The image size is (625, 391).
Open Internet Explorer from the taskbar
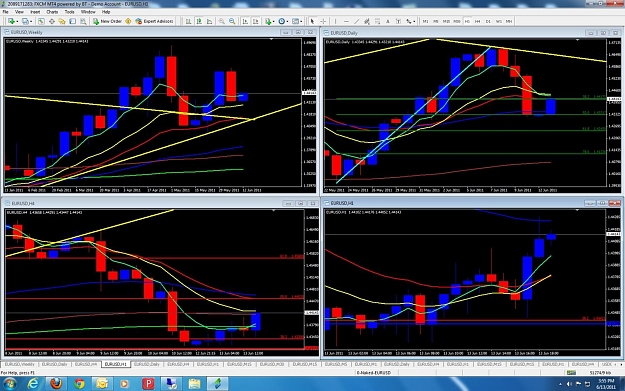33,384
